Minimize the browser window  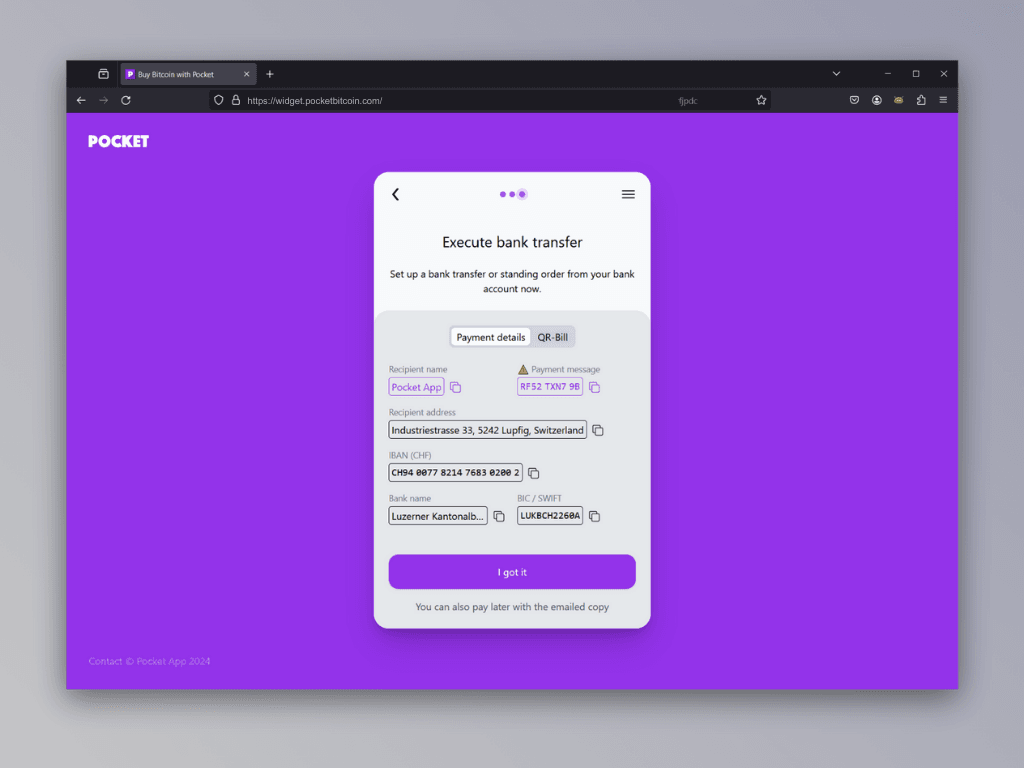[x=888, y=74]
